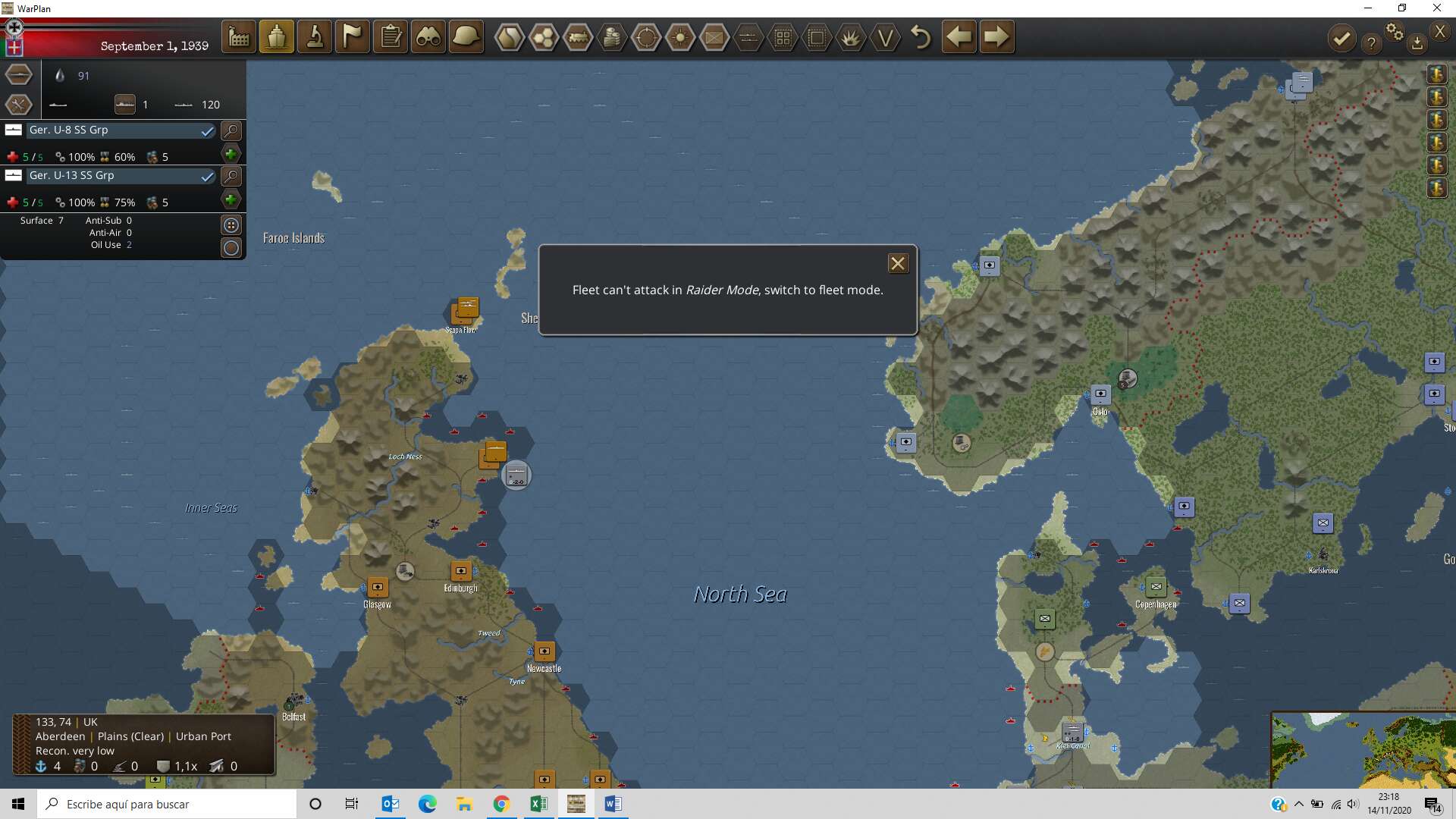Click the minimap in the corner
The image size is (1456, 819).
point(1363,749)
